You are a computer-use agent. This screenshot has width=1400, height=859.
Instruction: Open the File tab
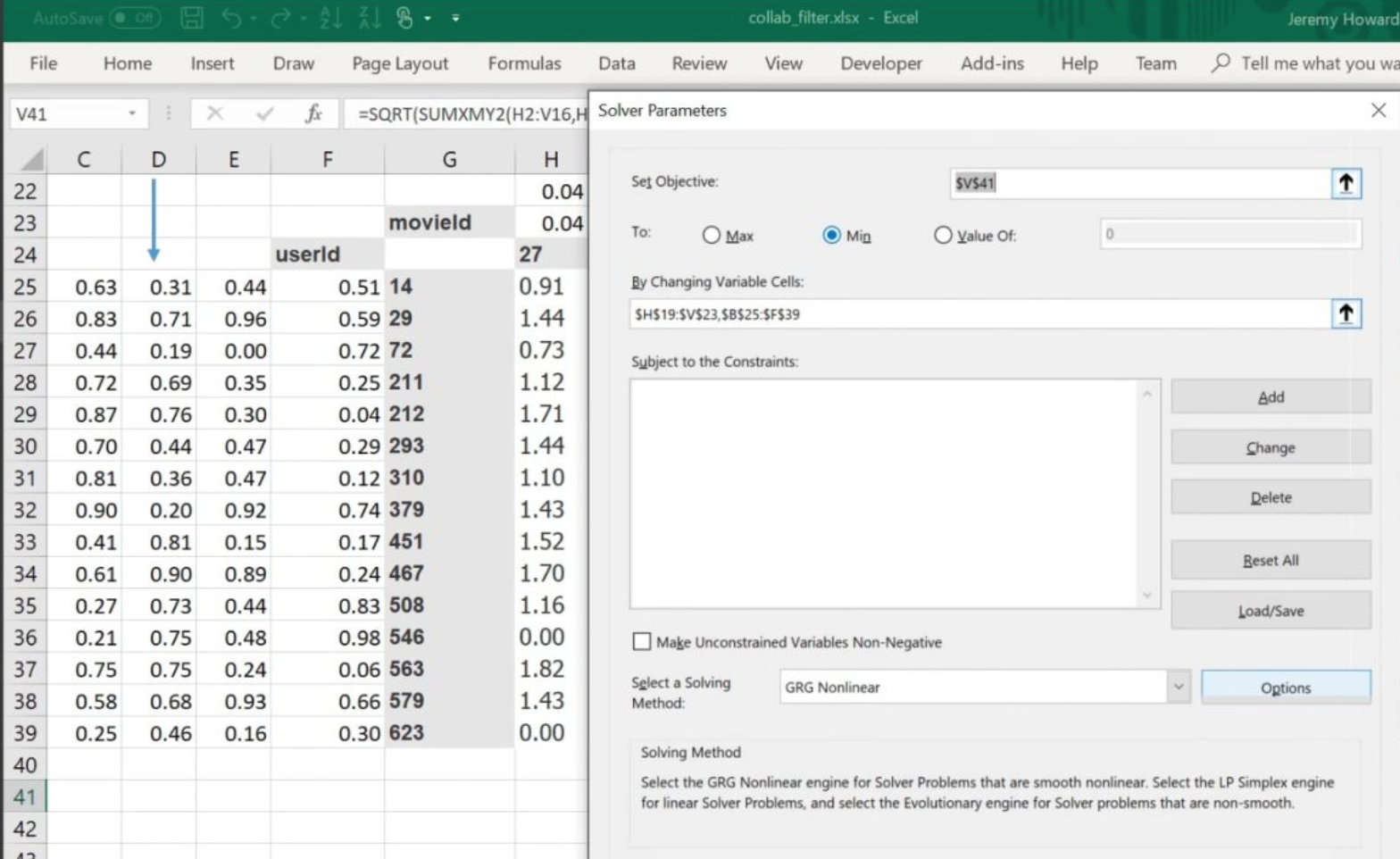[x=43, y=63]
